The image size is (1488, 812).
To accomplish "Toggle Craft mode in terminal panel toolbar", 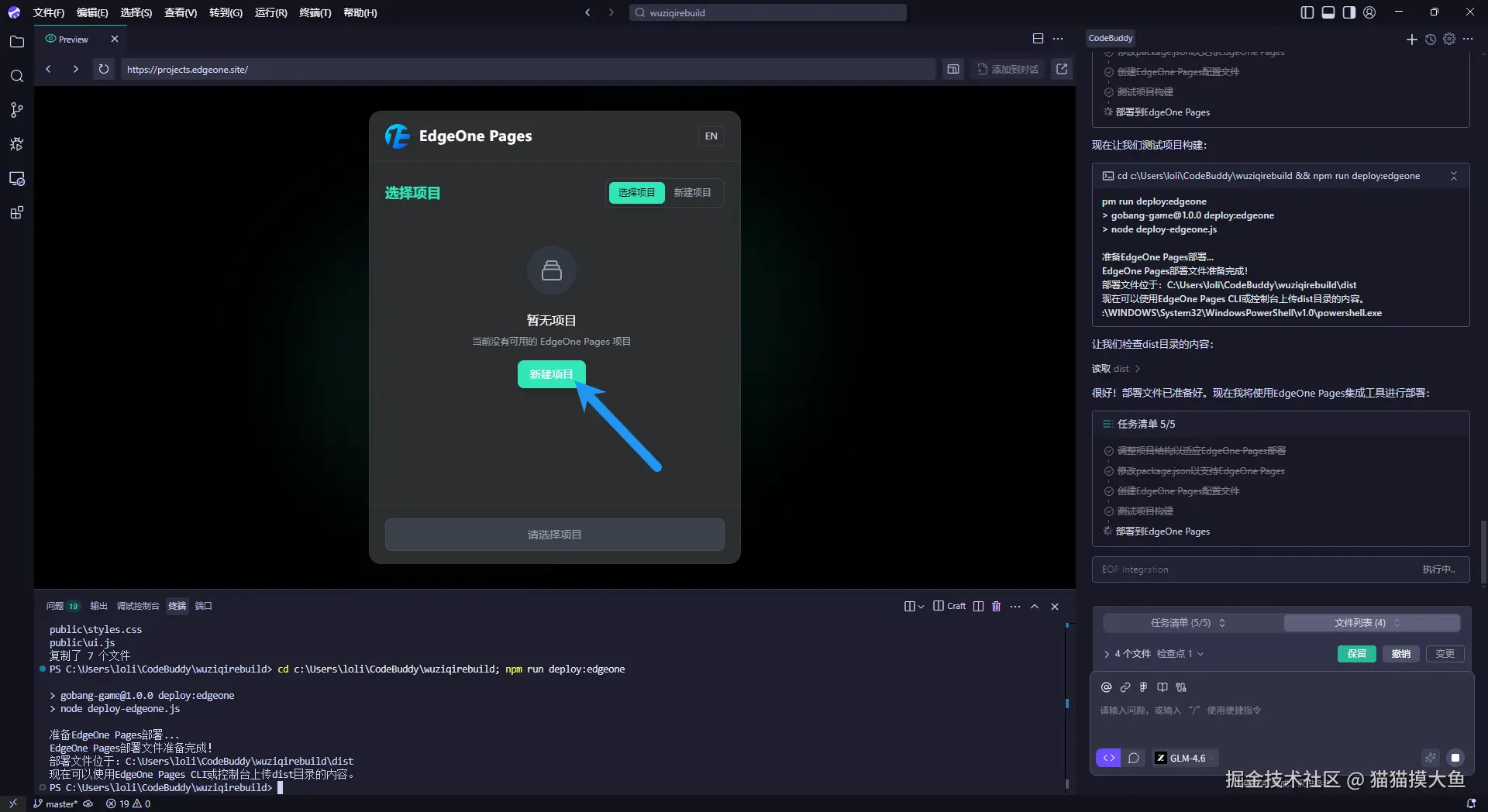I will point(949,606).
